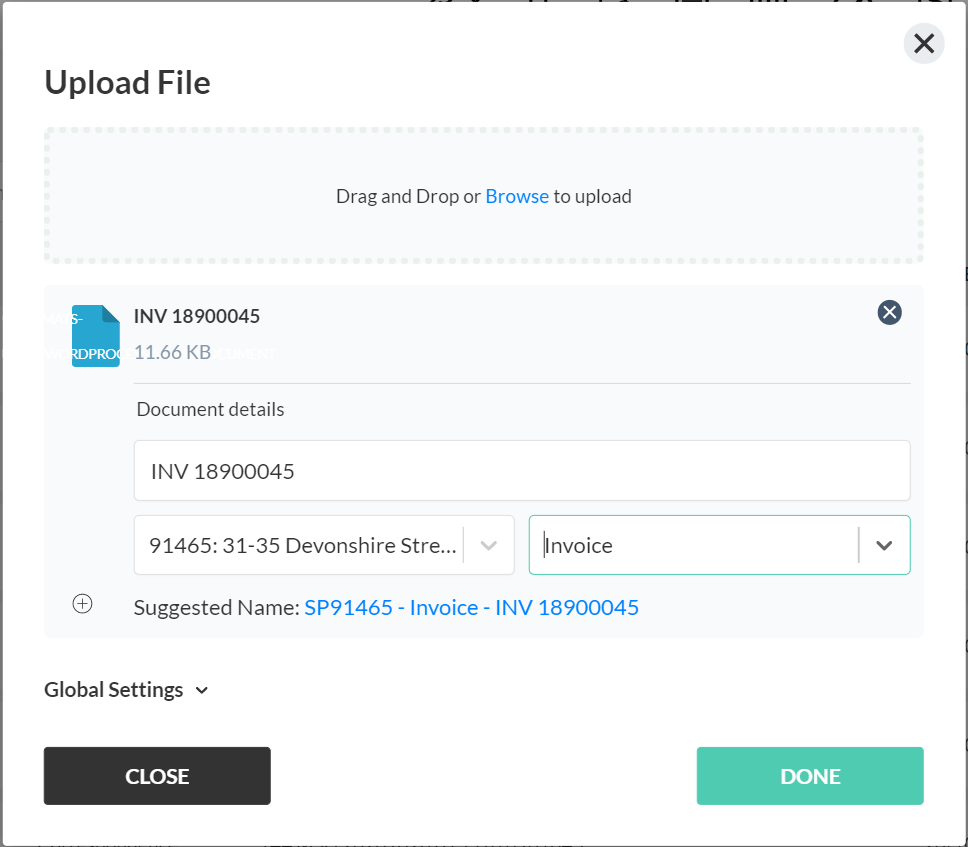Click the Upload File title

(127, 82)
